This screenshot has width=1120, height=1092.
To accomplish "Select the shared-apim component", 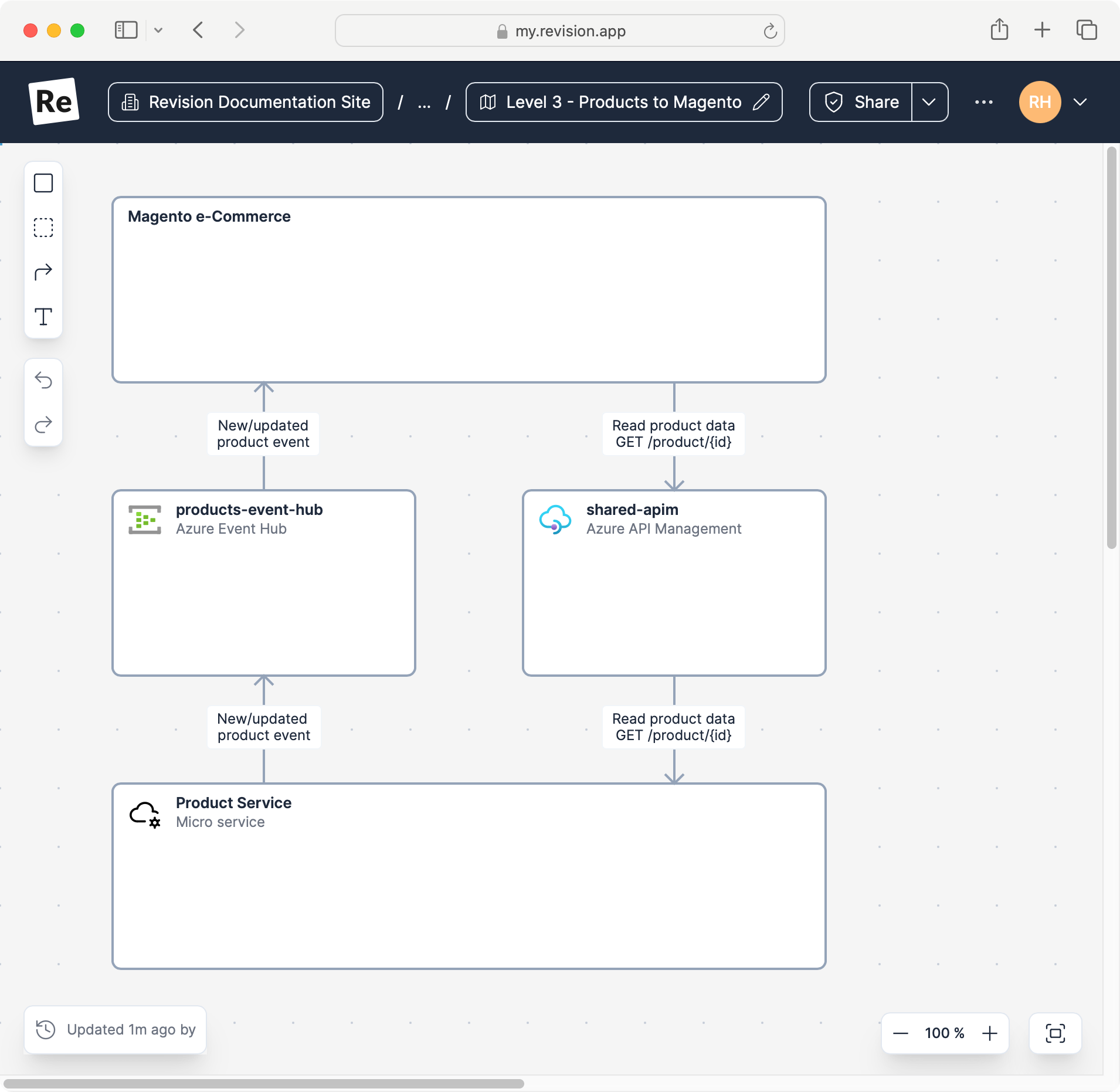I will click(674, 583).
